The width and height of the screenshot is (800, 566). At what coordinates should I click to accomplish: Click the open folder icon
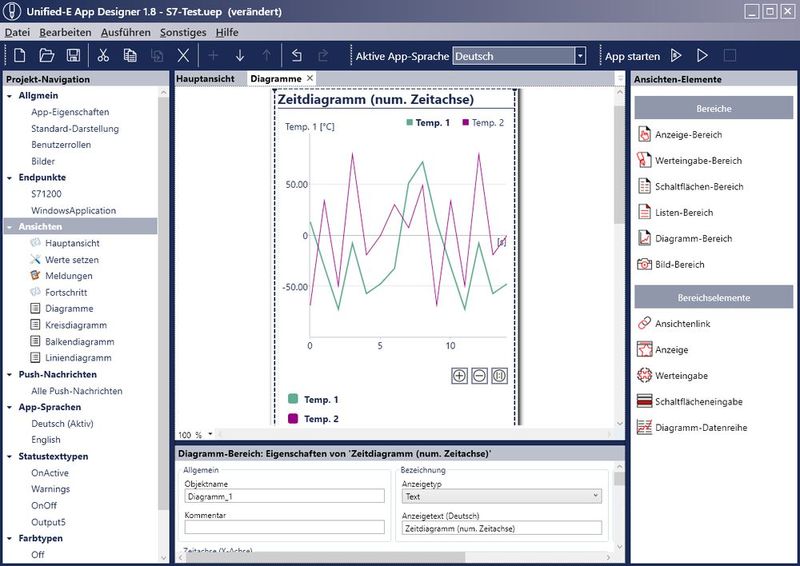(x=46, y=56)
